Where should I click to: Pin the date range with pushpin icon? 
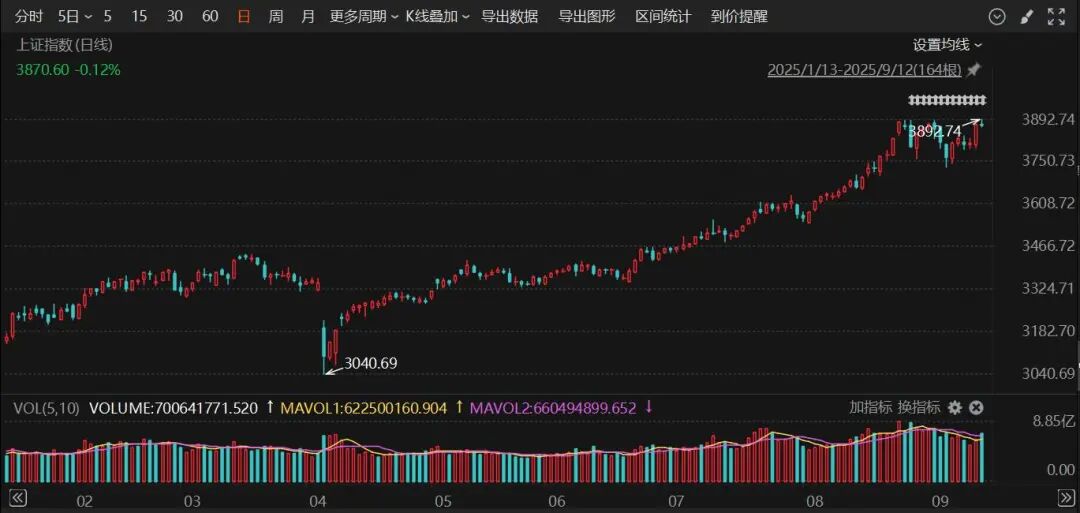pyautogui.click(x=973, y=70)
